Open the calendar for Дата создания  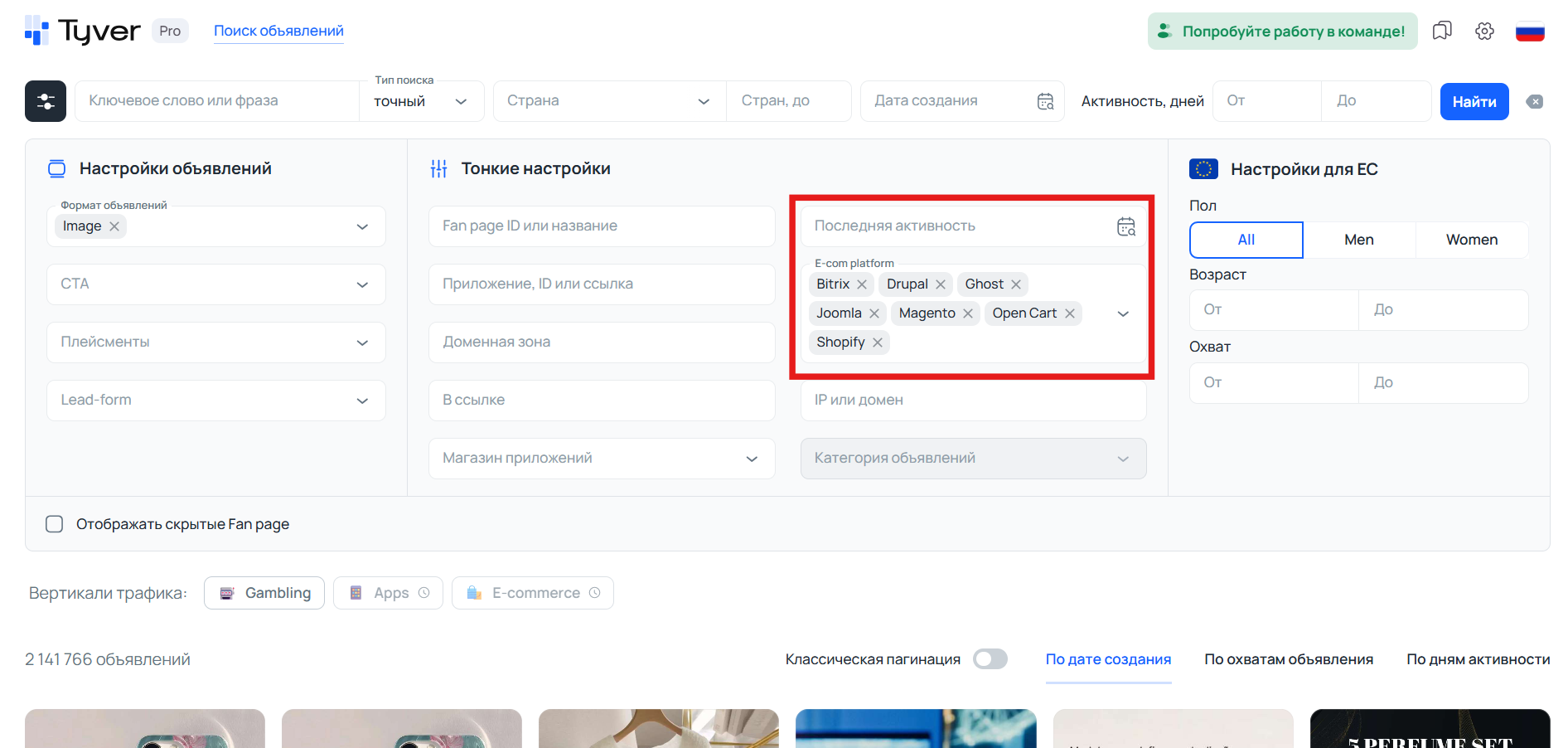[x=1046, y=100]
